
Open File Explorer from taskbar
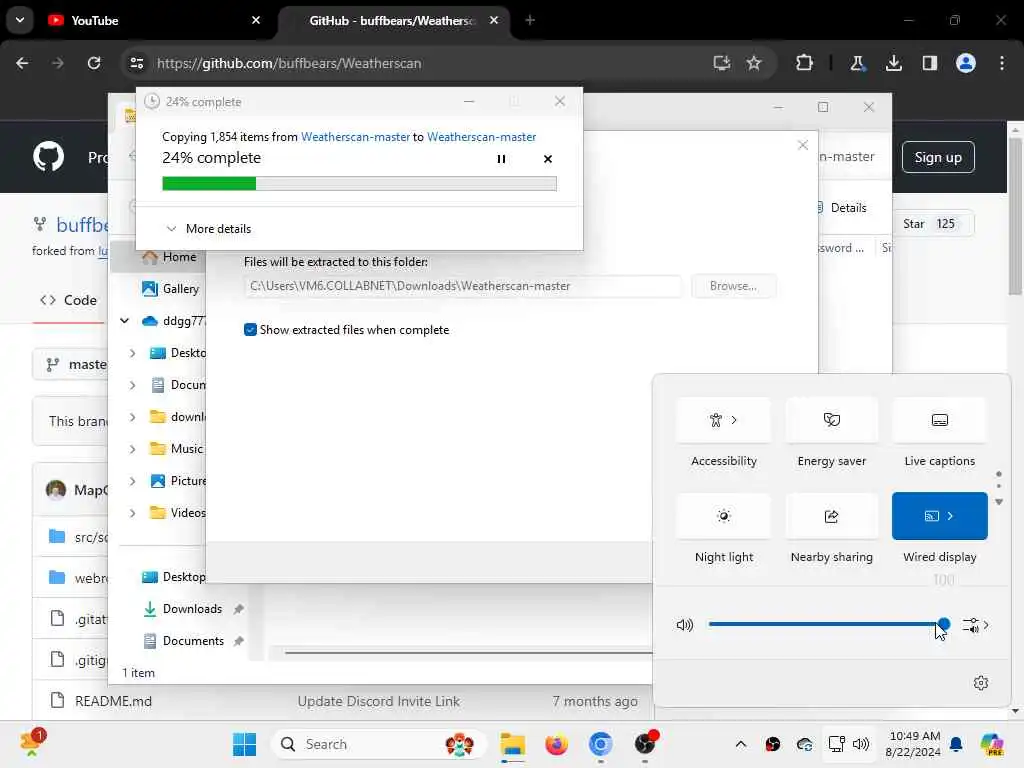[513, 744]
